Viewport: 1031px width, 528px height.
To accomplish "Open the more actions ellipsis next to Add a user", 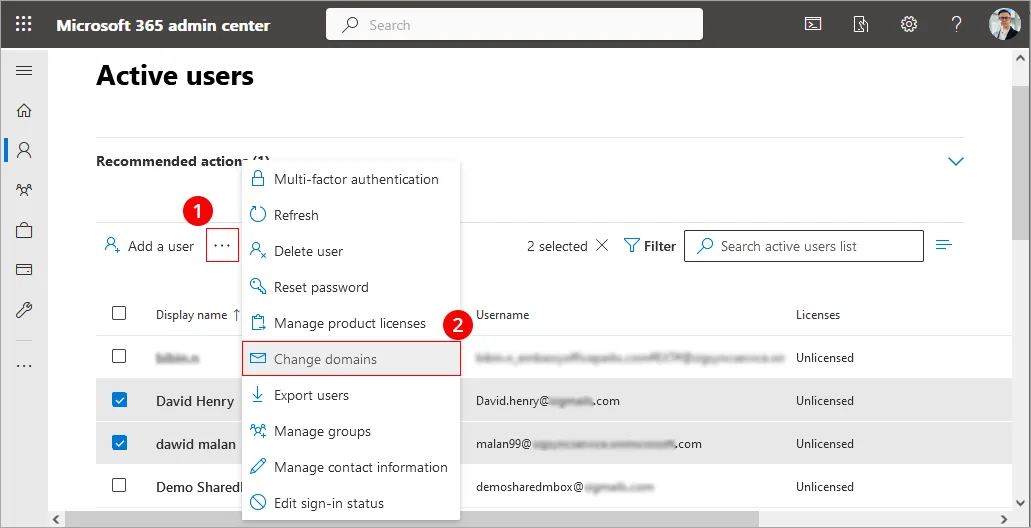I will click(222, 245).
